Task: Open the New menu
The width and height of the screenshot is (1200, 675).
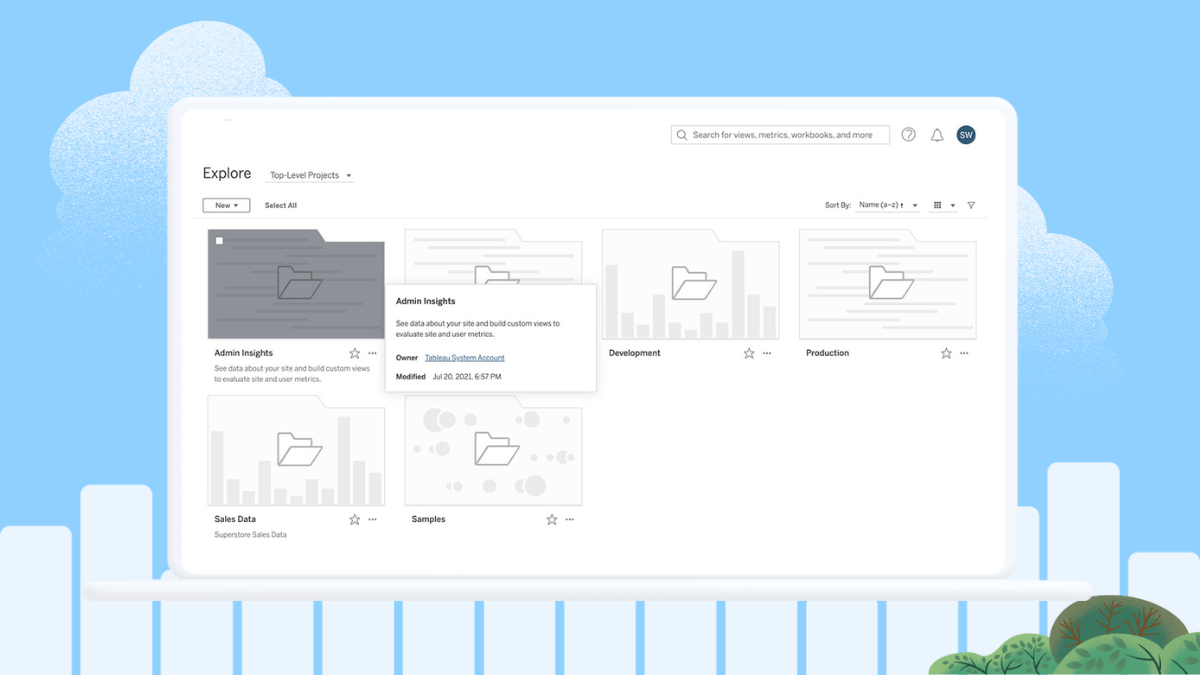Action: pyautogui.click(x=226, y=205)
